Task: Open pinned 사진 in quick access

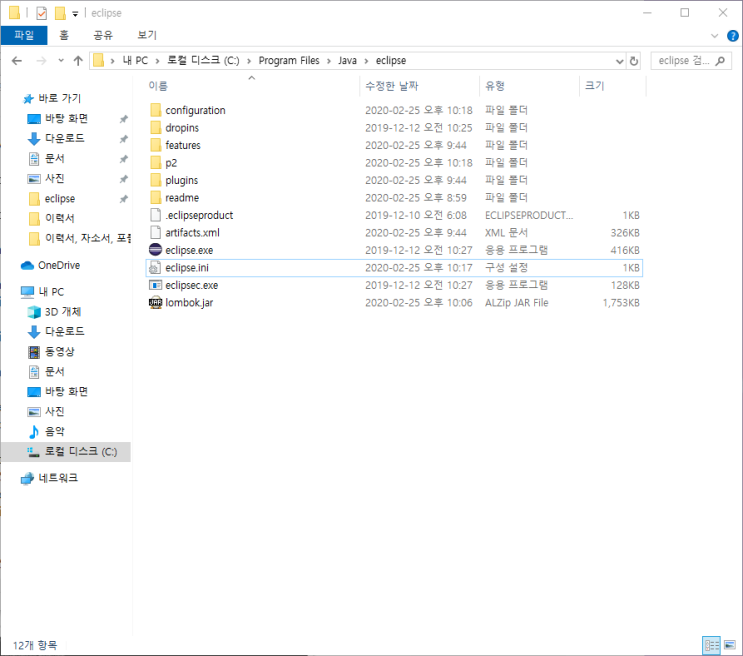Action: [54, 178]
